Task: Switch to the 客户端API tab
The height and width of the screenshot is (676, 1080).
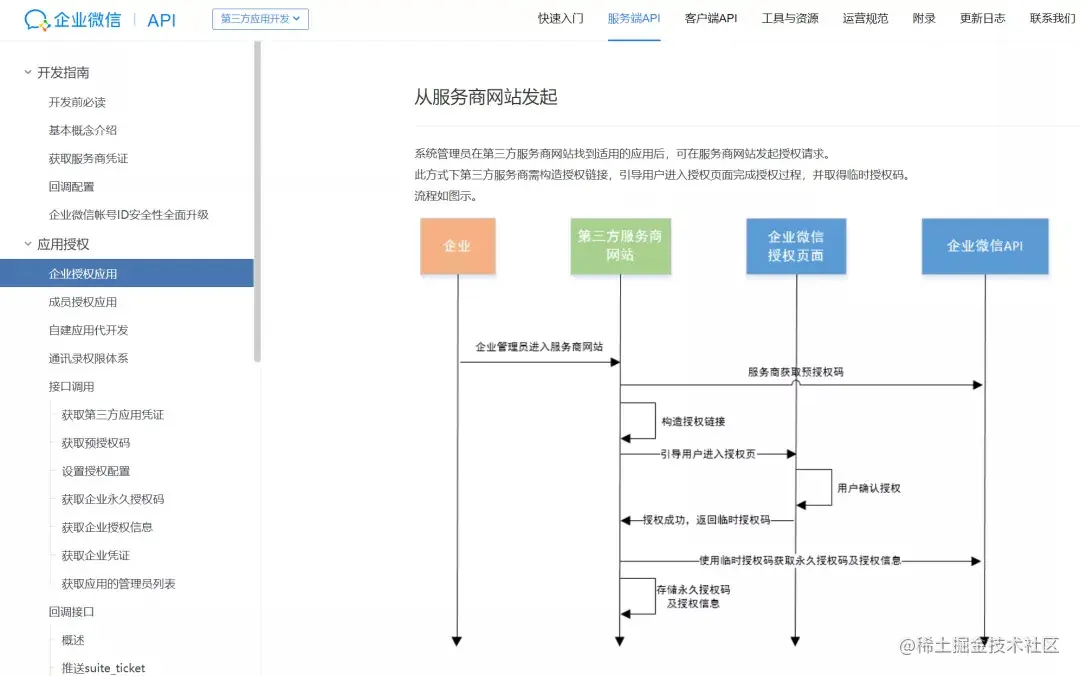Action: pyautogui.click(x=710, y=17)
